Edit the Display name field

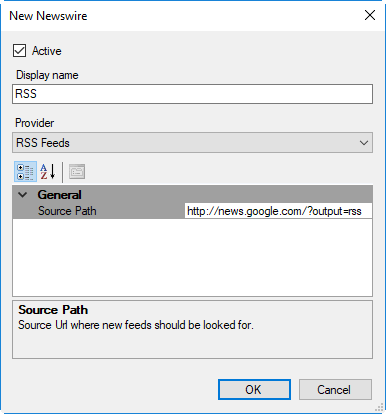[x=192, y=94]
